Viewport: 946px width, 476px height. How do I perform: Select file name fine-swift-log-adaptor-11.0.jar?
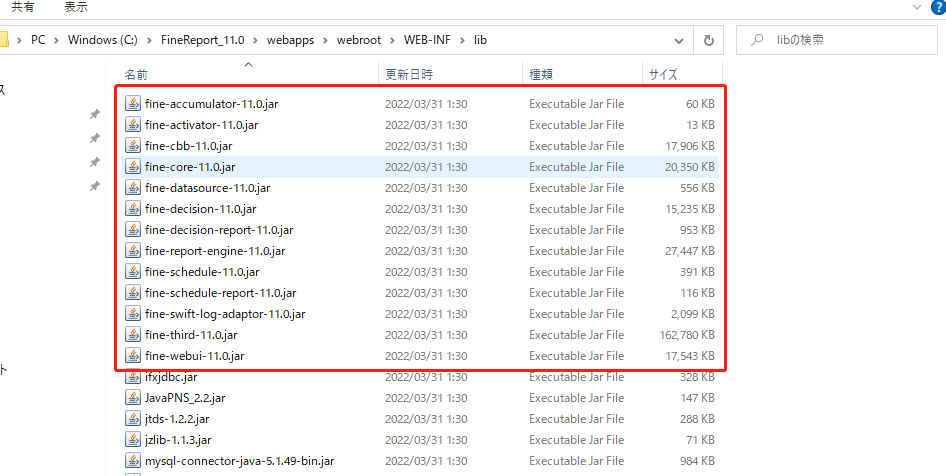pyautogui.click(x=226, y=314)
